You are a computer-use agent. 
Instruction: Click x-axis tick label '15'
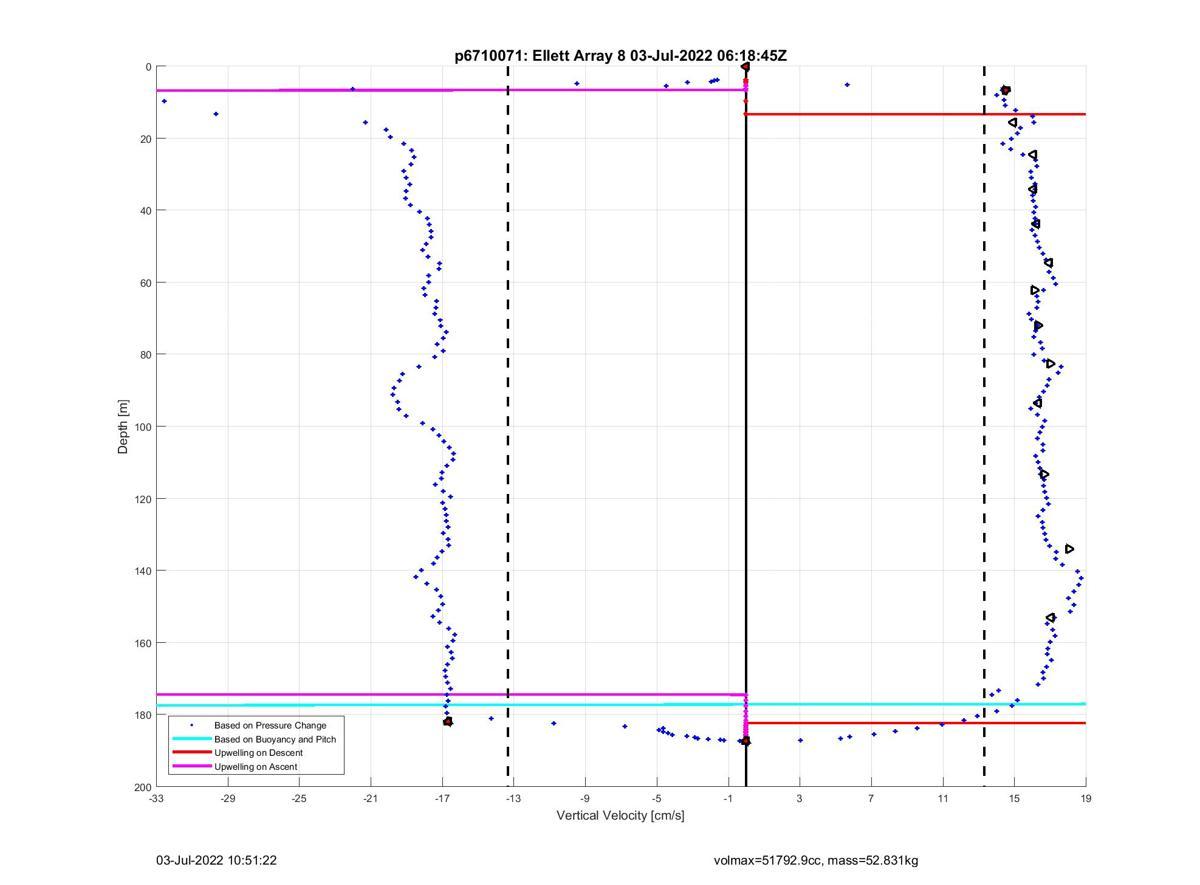[1014, 798]
